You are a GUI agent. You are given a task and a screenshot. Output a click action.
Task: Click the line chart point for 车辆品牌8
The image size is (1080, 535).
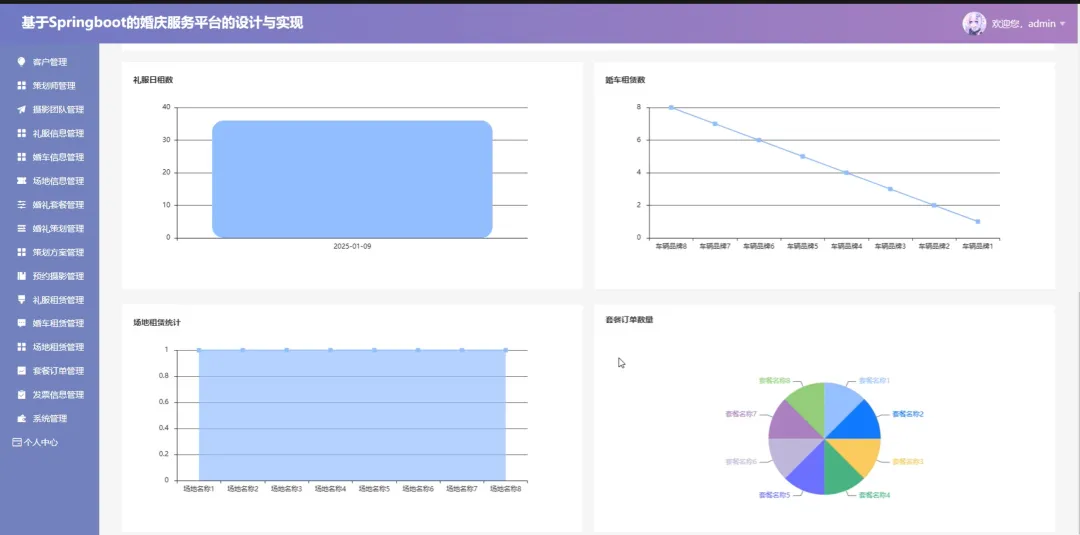pos(671,107)
